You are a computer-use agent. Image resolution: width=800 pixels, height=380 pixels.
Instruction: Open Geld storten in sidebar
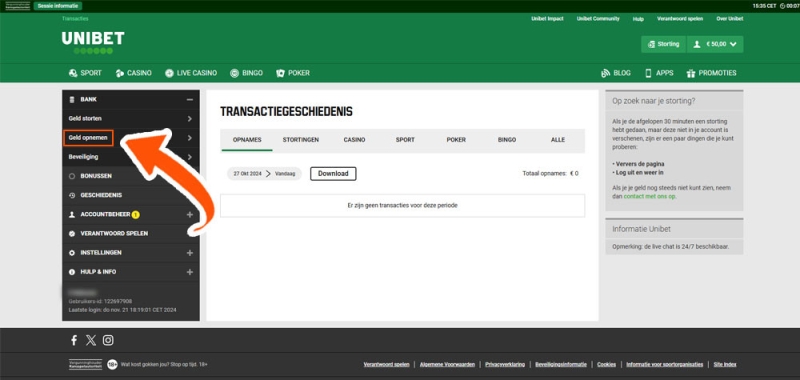click(85, 118)
